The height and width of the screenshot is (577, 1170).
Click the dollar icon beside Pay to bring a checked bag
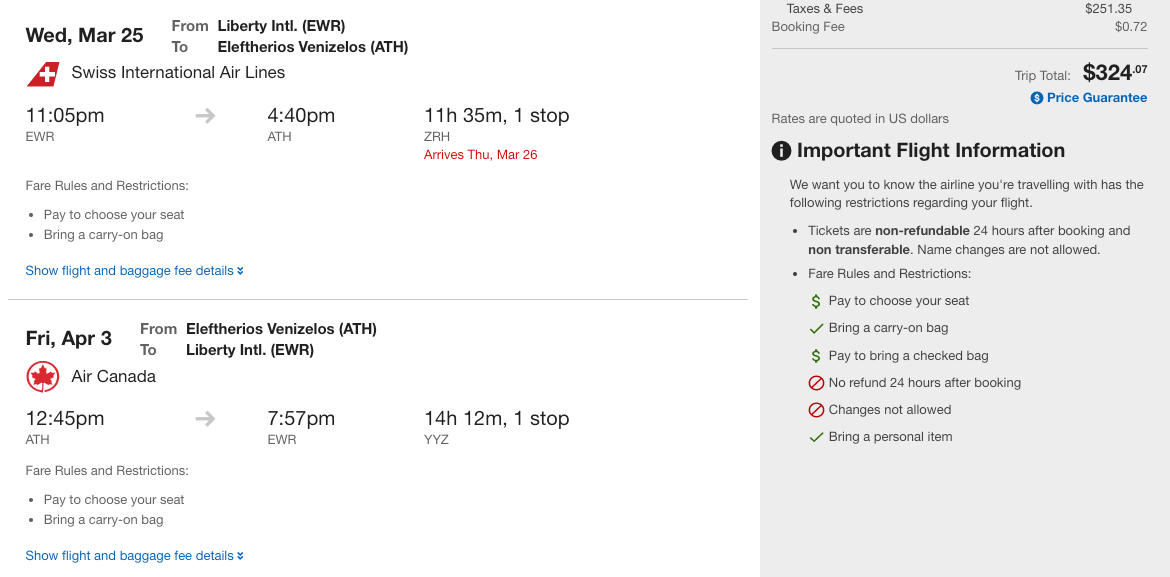pyautogui.click(x=816, y=356)
